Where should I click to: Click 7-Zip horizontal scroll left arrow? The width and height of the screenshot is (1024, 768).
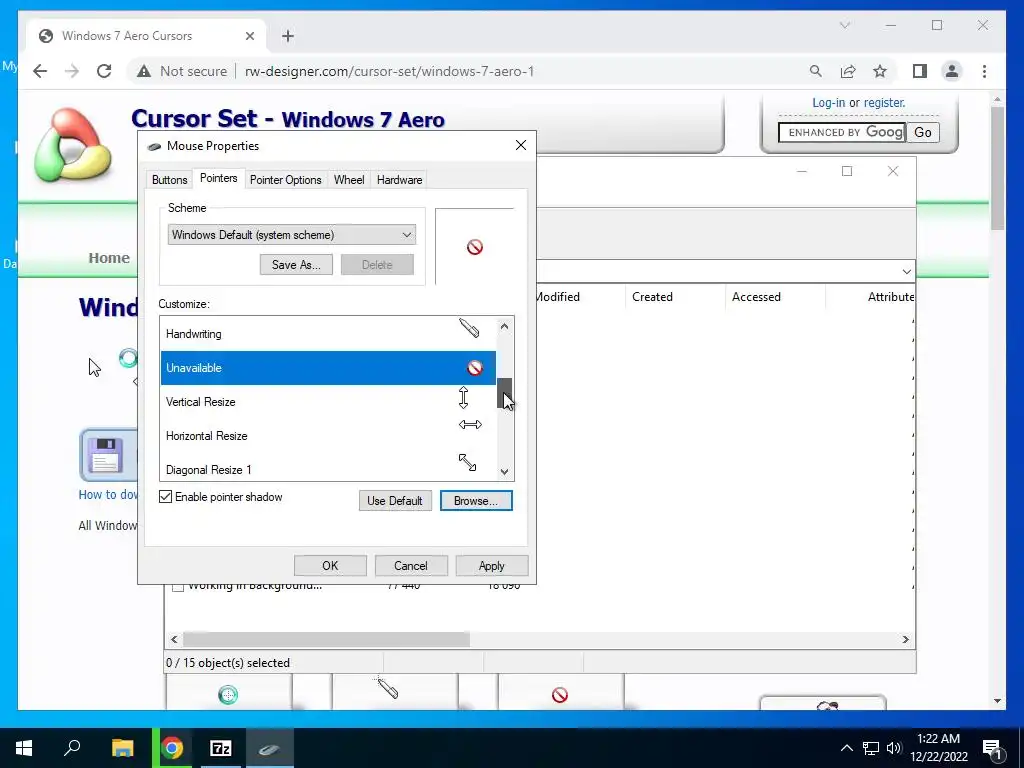pos(174,639)
